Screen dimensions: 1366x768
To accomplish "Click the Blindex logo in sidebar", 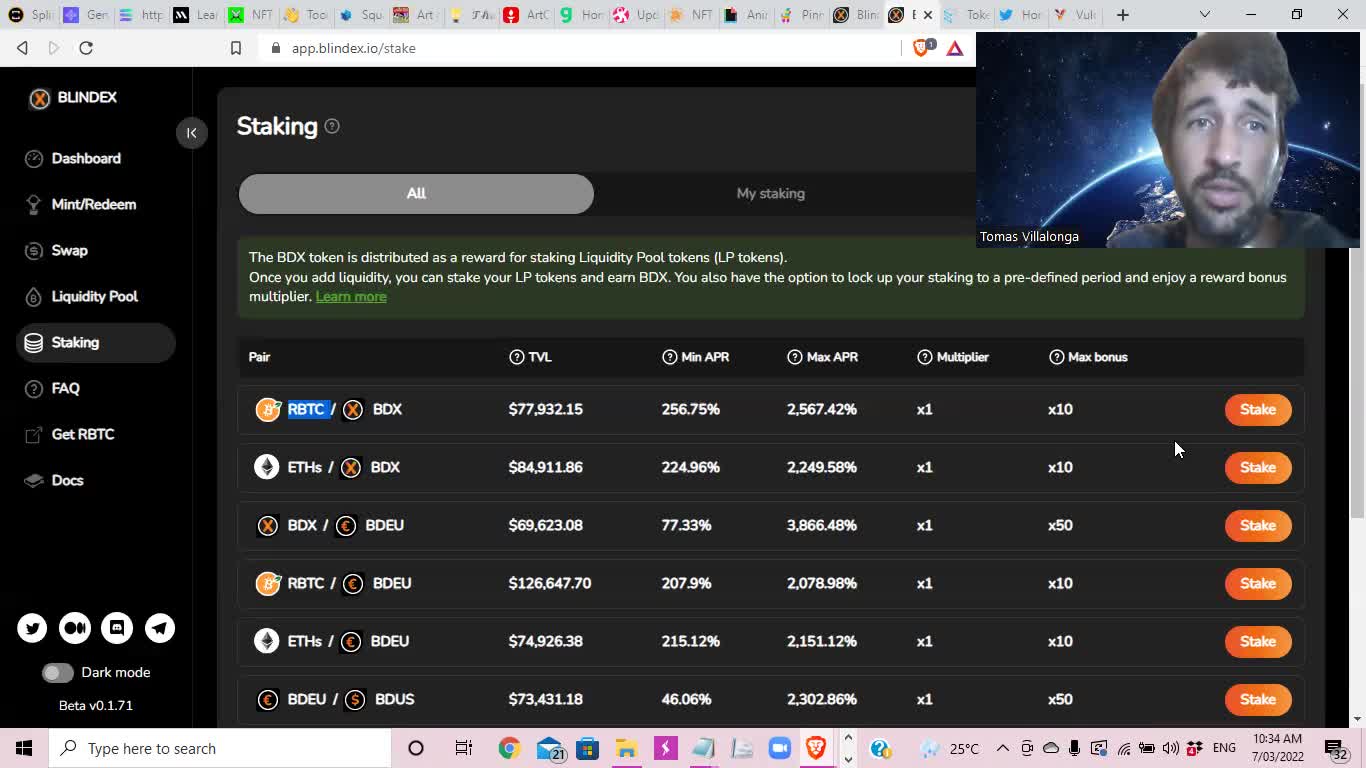I will tap(73, 98).
